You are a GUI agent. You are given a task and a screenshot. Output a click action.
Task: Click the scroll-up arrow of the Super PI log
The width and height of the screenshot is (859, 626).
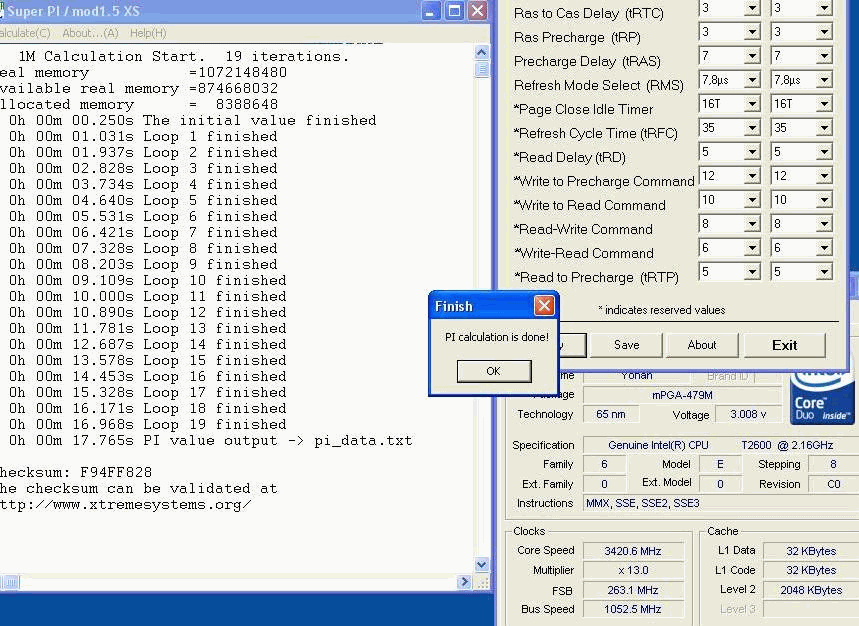point(482,53)
